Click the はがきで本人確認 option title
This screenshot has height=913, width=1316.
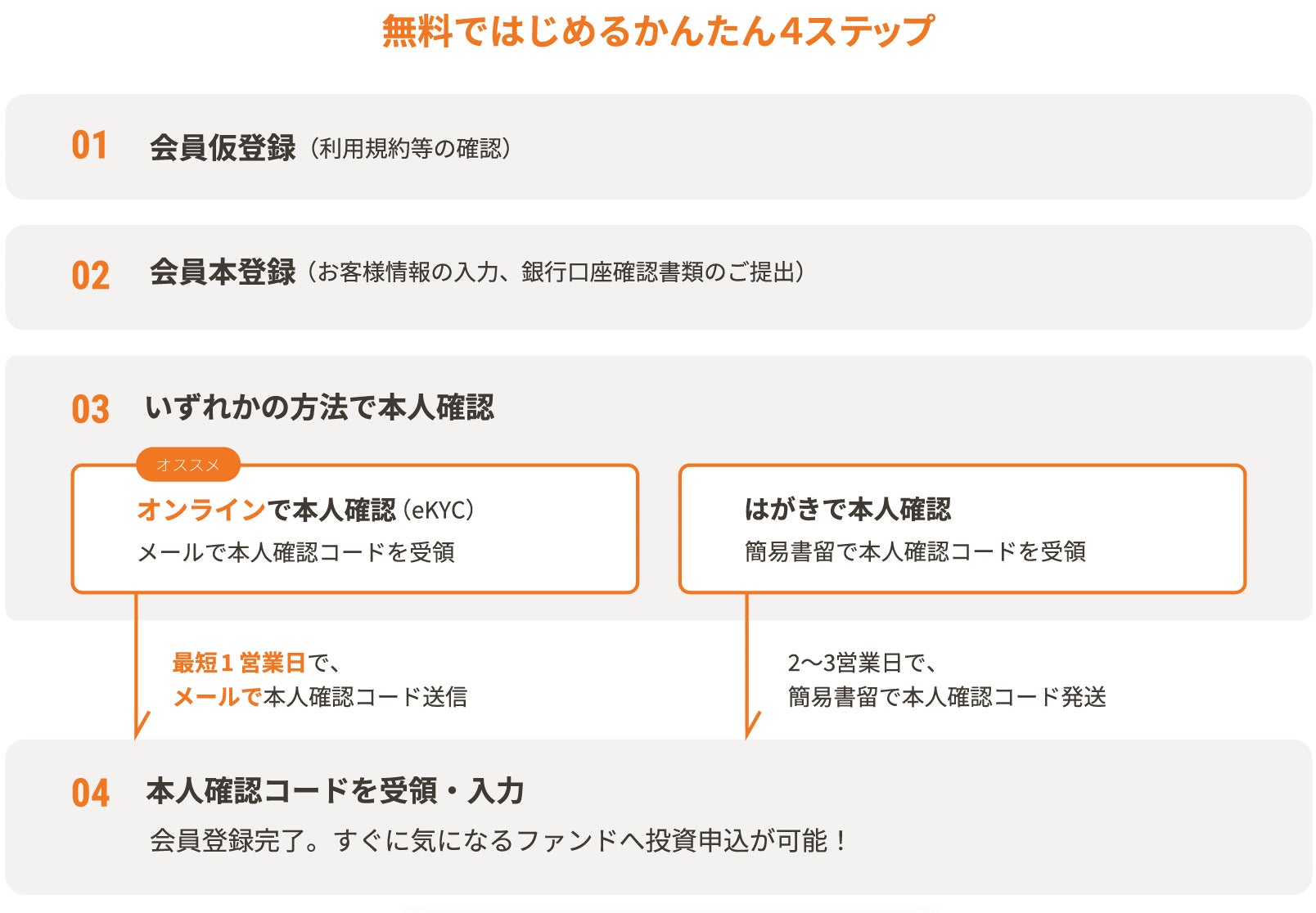848,509
